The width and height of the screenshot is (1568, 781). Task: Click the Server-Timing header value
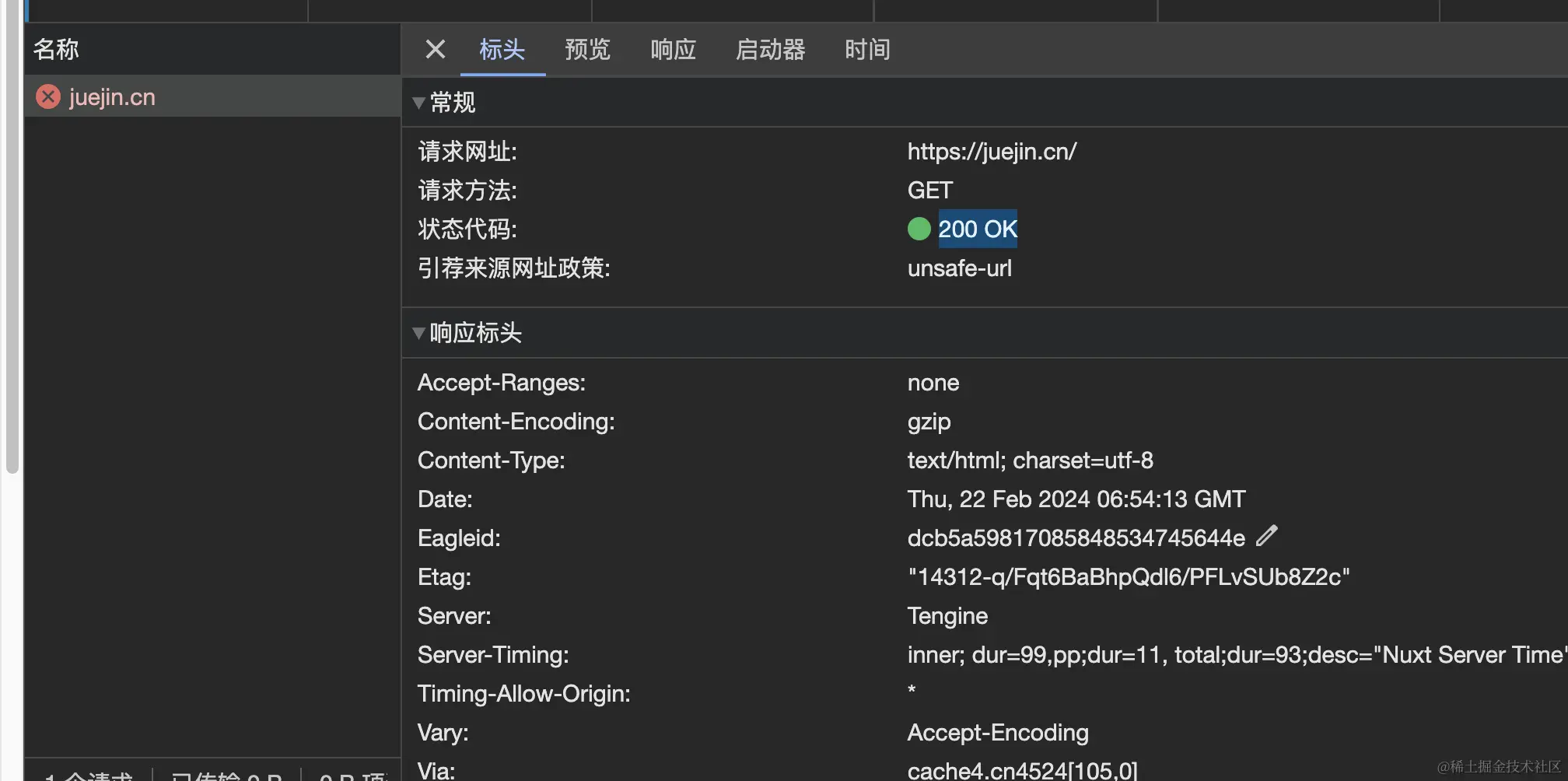click(x=1237, y=654)
